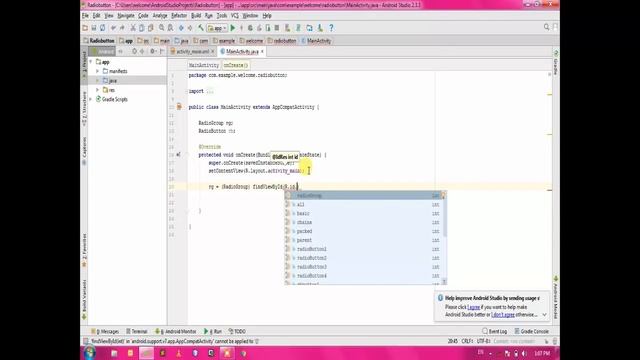
Task: Open the Gradle Console
Action: (531, 331)
